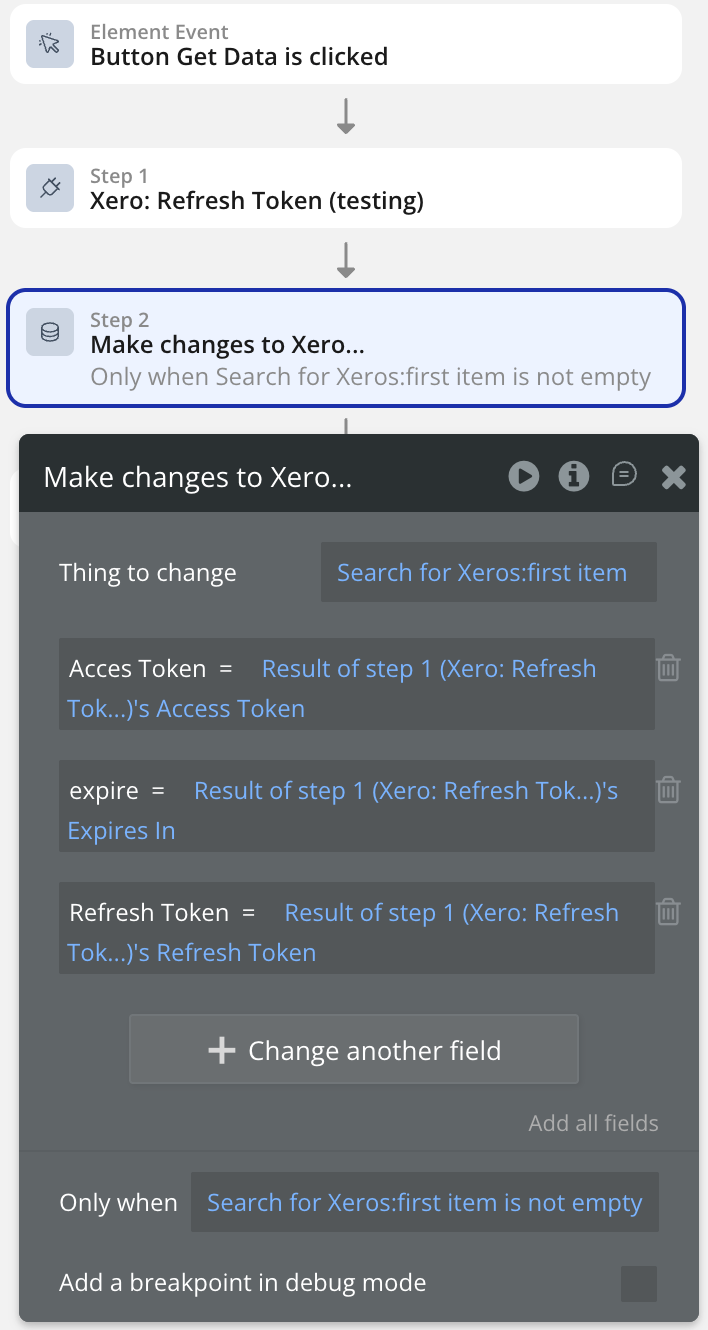Open the info icon in panel header
The height and width of the screenshot is (1330, 708).
[x=573, y=476]
